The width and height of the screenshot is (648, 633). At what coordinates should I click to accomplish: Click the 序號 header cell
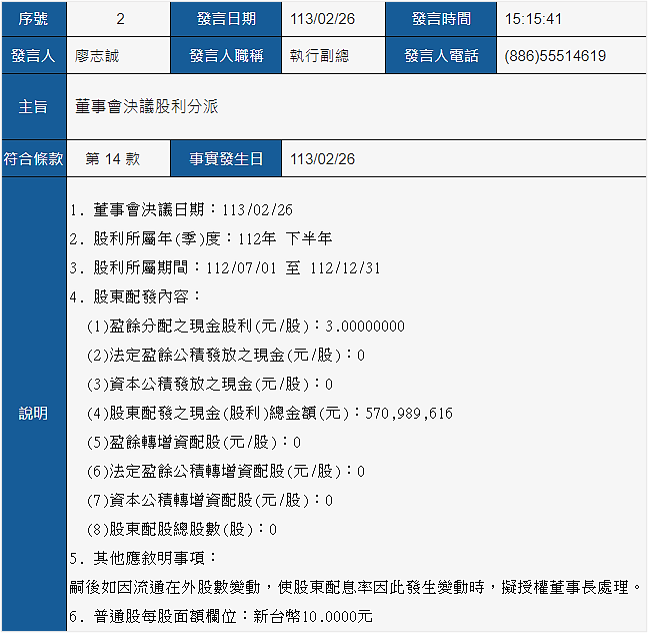33,19
